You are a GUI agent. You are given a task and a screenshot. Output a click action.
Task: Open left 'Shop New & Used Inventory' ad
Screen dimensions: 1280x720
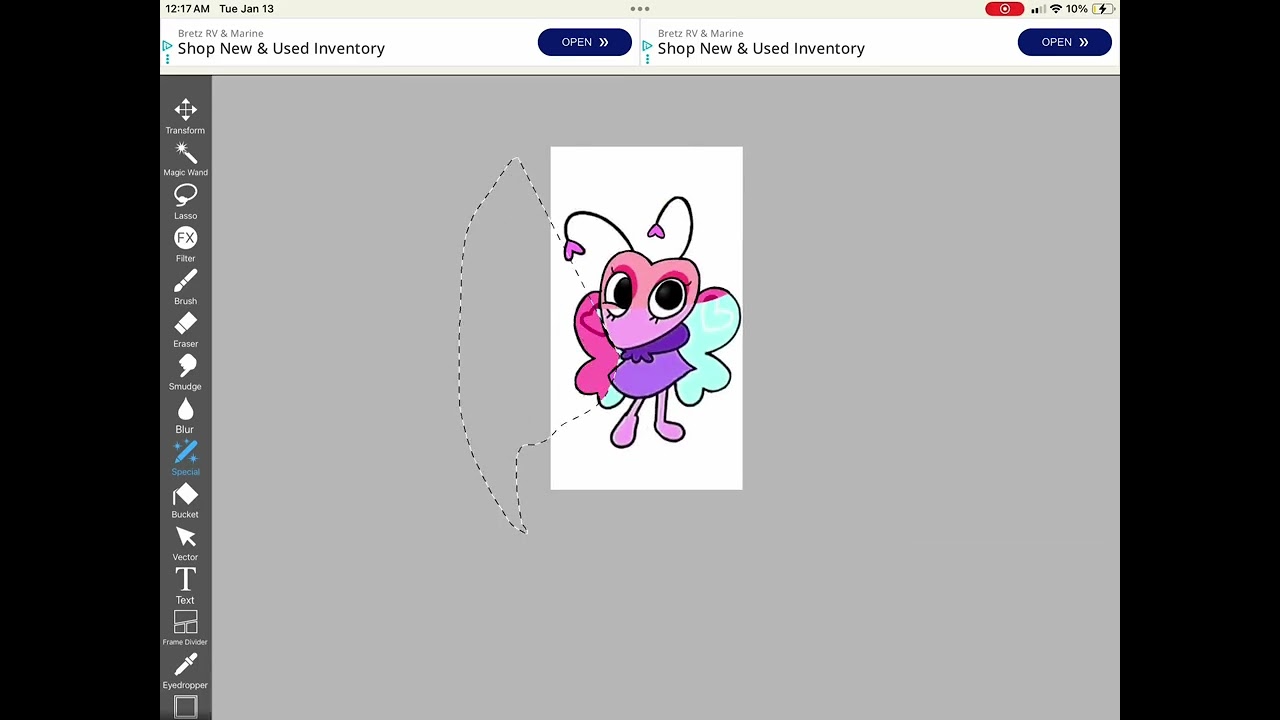click(281, 48)
